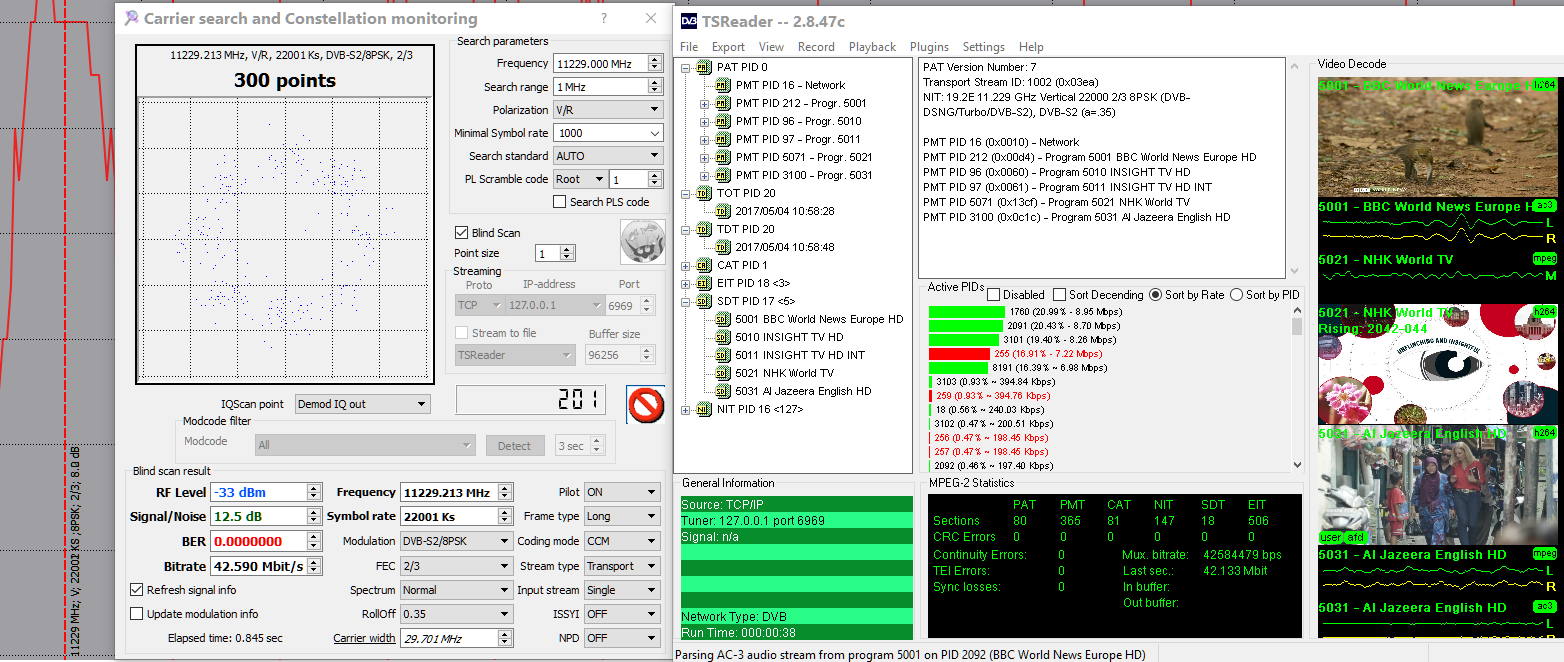Open the Export menu
The image size is (1564, 662).
728,47
